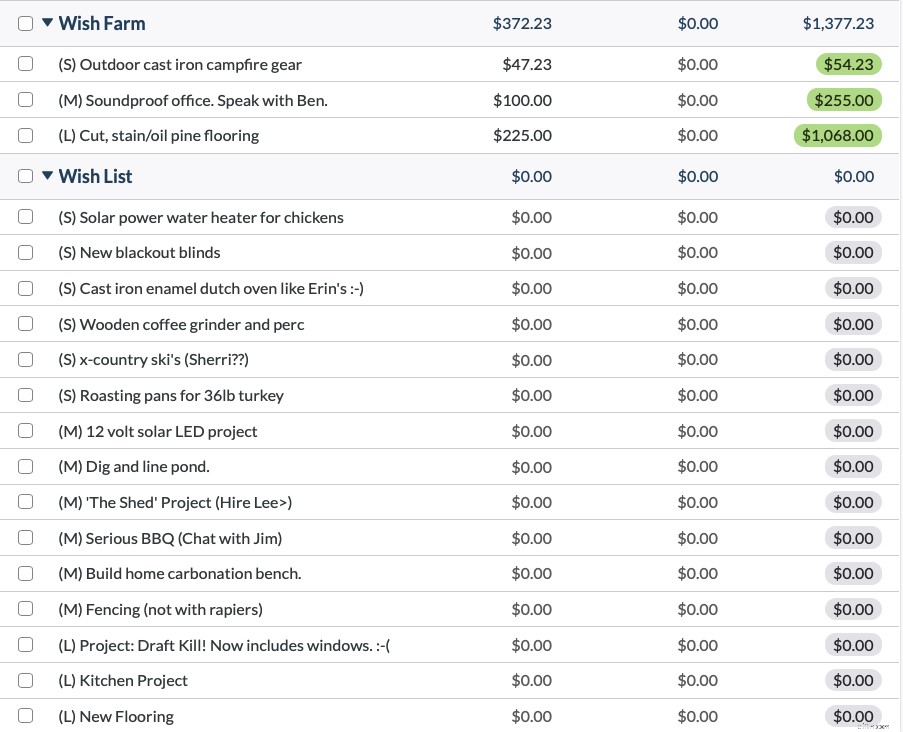The height and width of the screenshot is (732, 903).
Task: Check the Soundproof office row checkbox
Action: [25, 100]
